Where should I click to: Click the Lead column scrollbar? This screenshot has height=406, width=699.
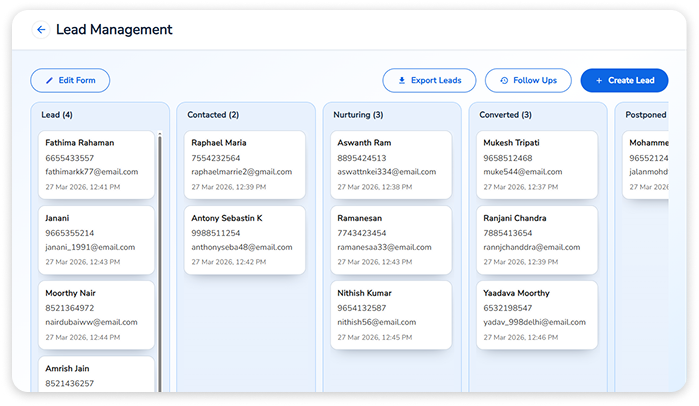pos(160,262)
